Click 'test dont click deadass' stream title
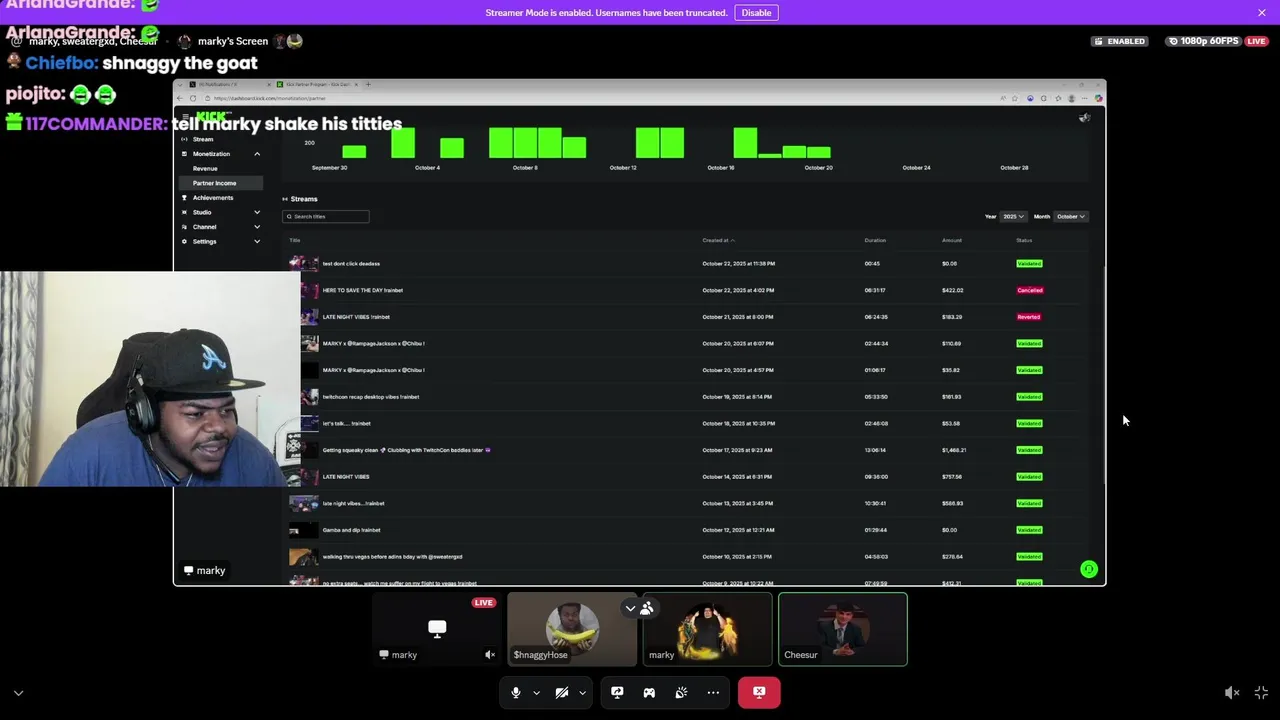This screenshot has width=1280, height=720. [x=351, y=264]
